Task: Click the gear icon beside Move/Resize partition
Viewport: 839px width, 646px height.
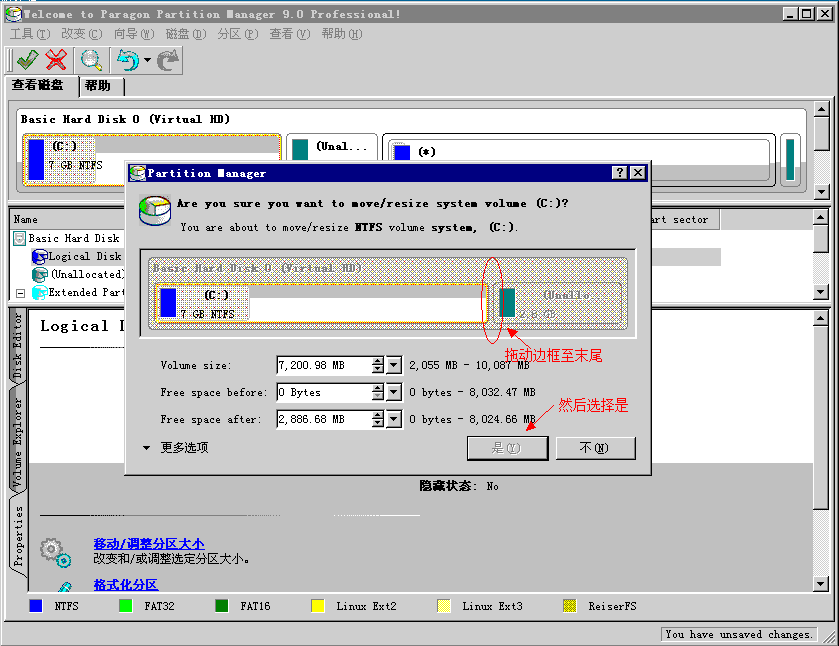Action: (x=54, y=550)
